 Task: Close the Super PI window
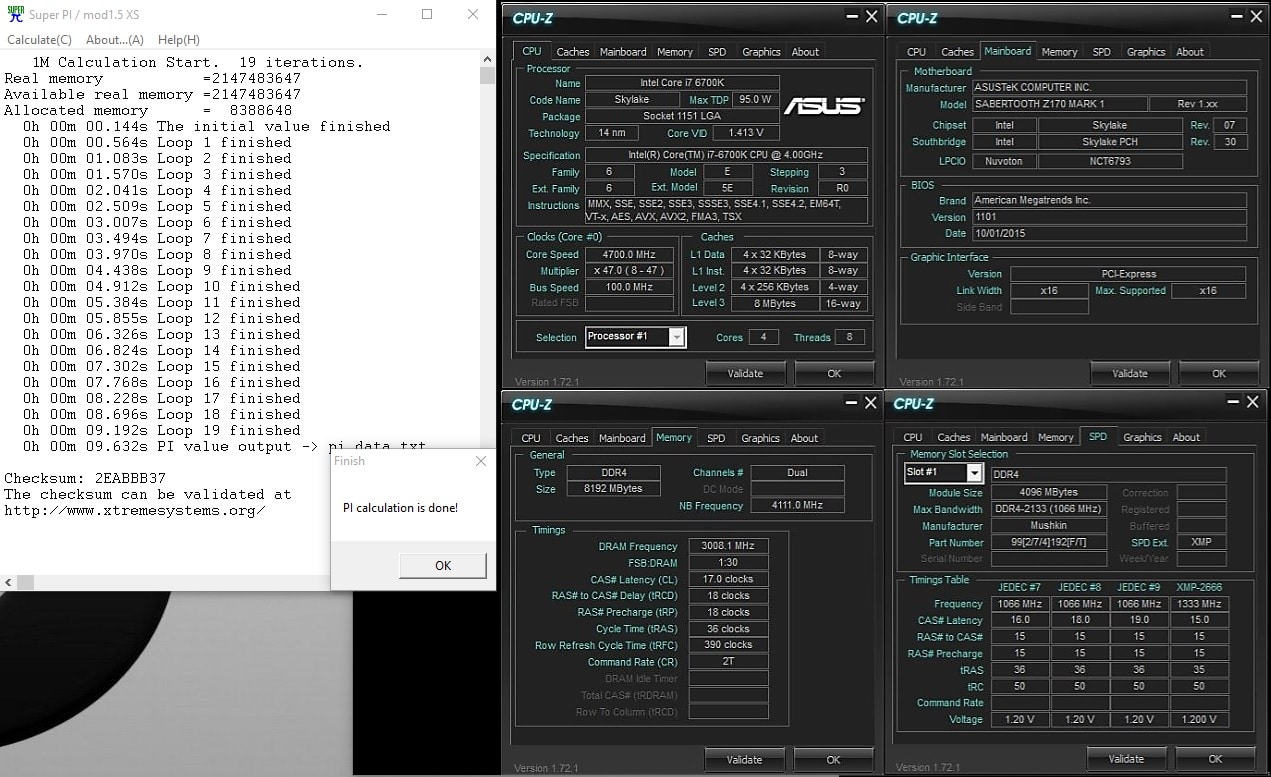[473, 14]
